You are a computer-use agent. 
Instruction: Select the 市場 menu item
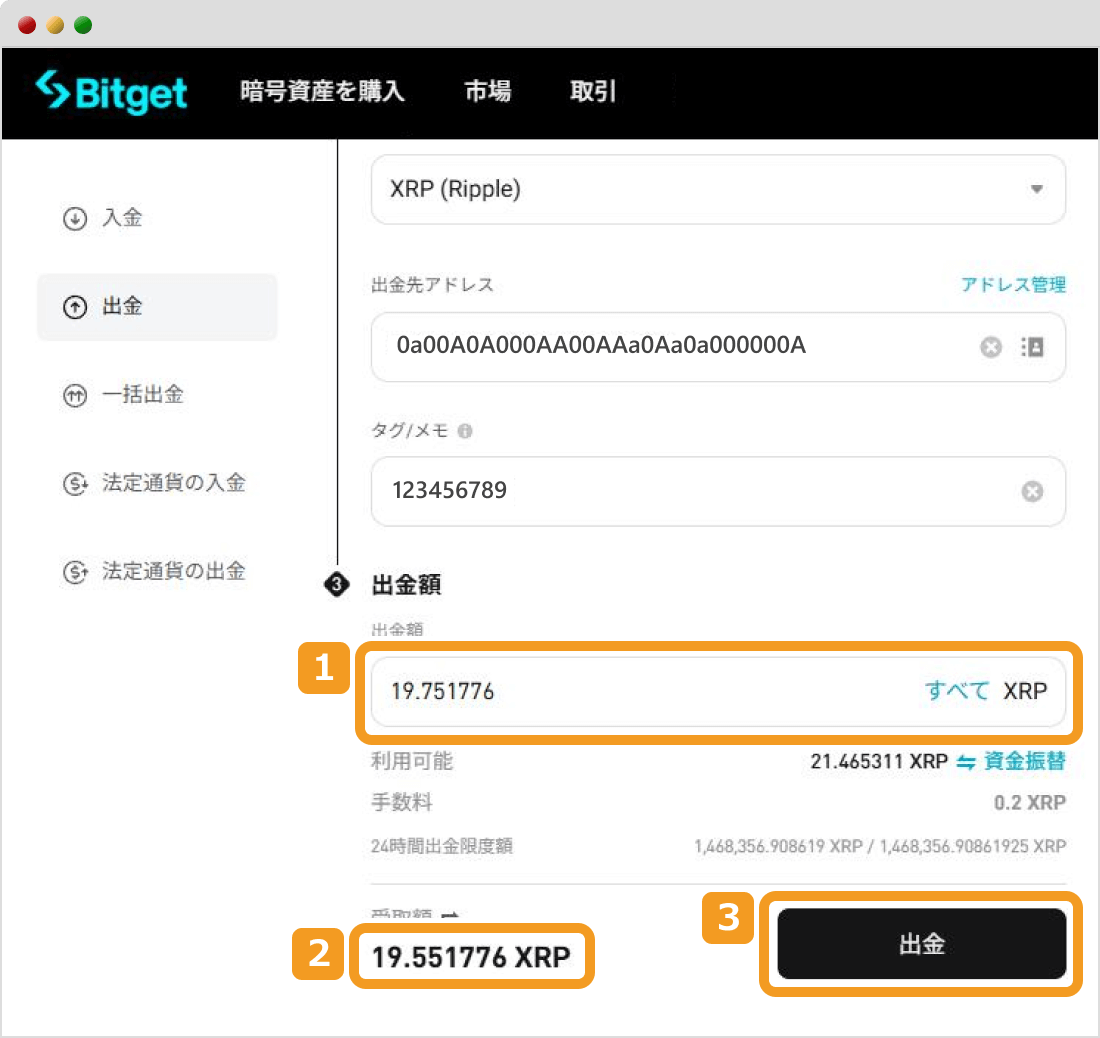coord(487,92)
